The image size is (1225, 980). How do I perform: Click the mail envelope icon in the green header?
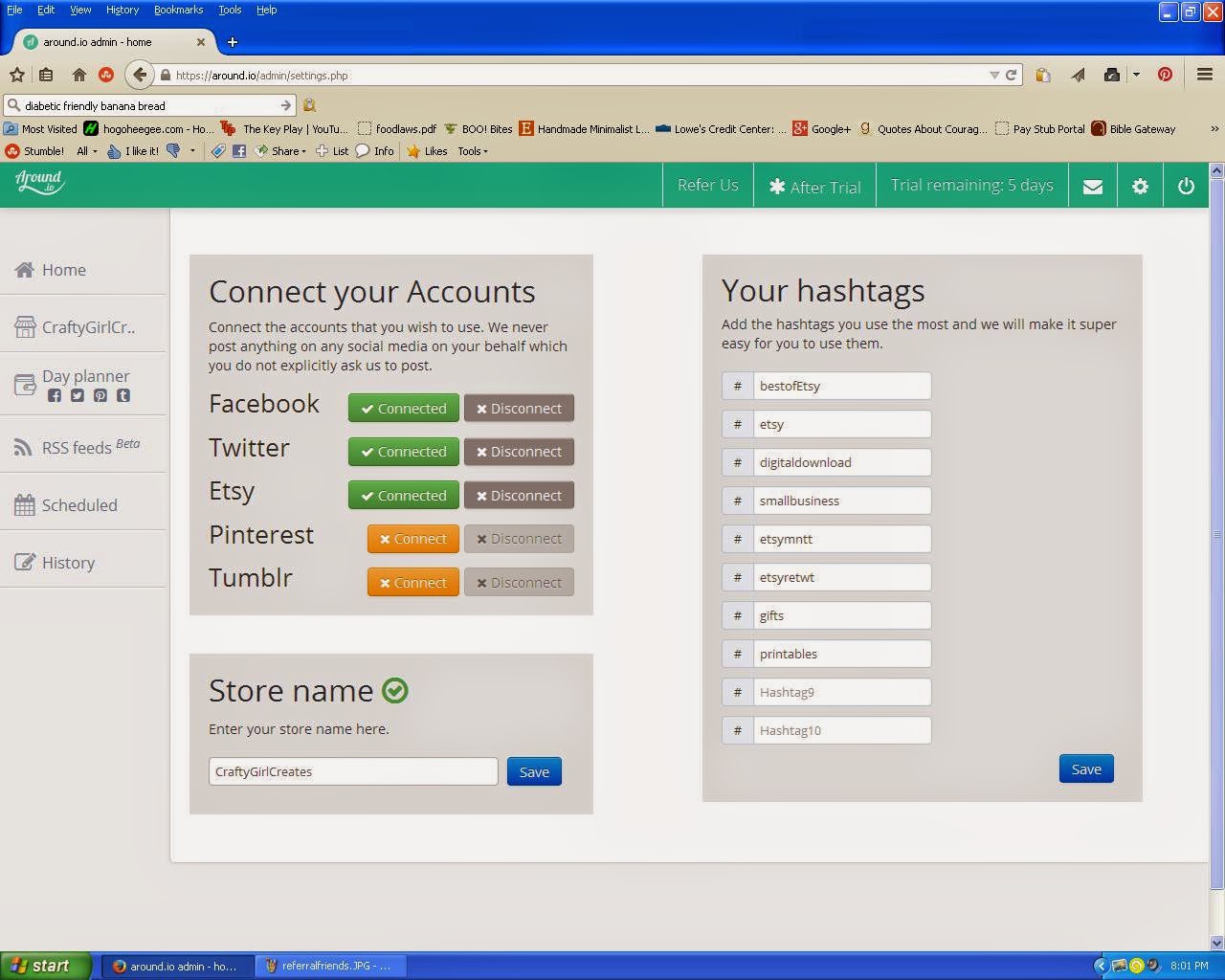[x=1093, y=186]
